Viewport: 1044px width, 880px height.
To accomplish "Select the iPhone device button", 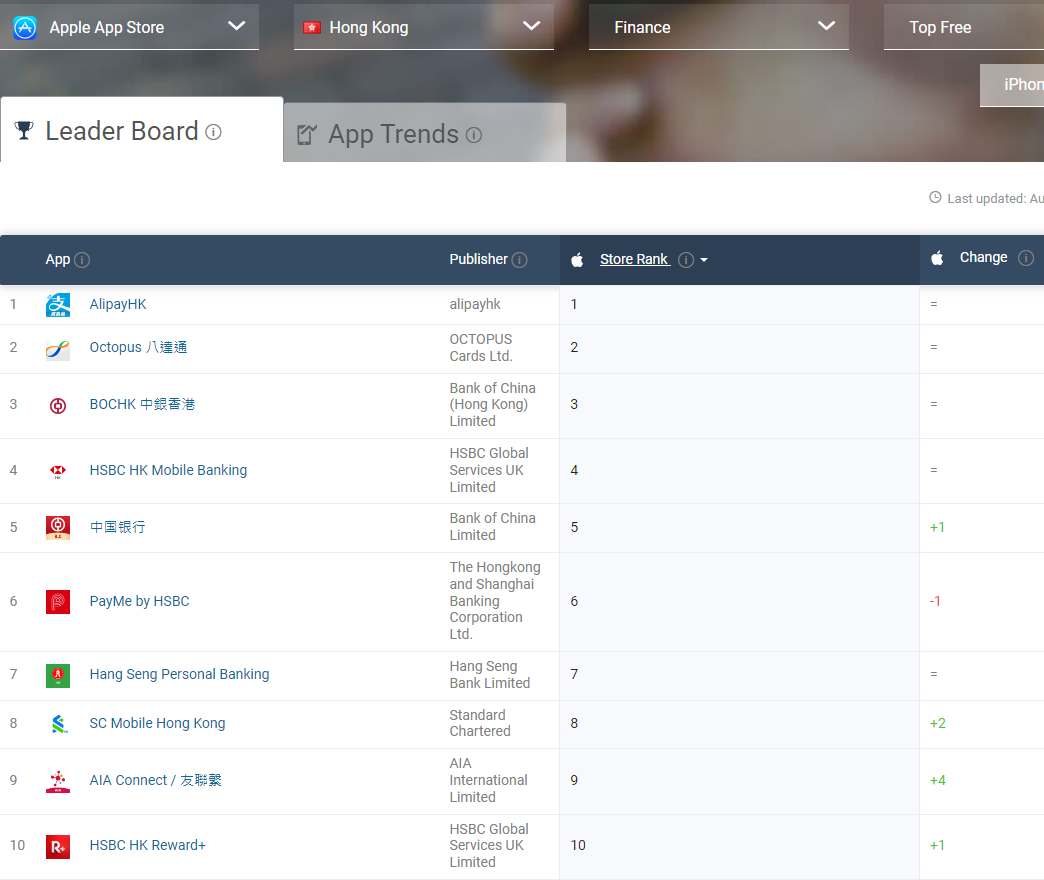I will coord(1012,85).
